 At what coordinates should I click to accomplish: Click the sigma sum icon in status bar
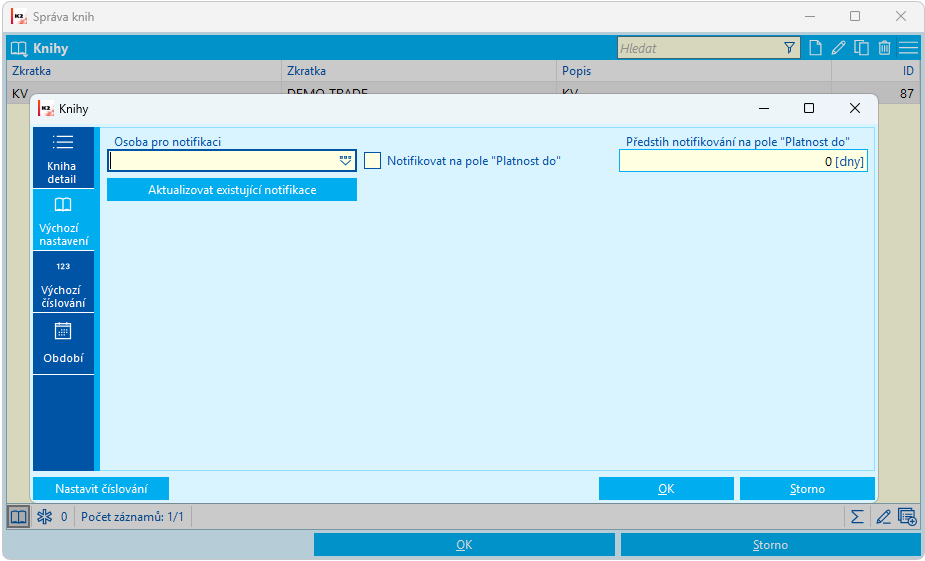pos(857,517)
